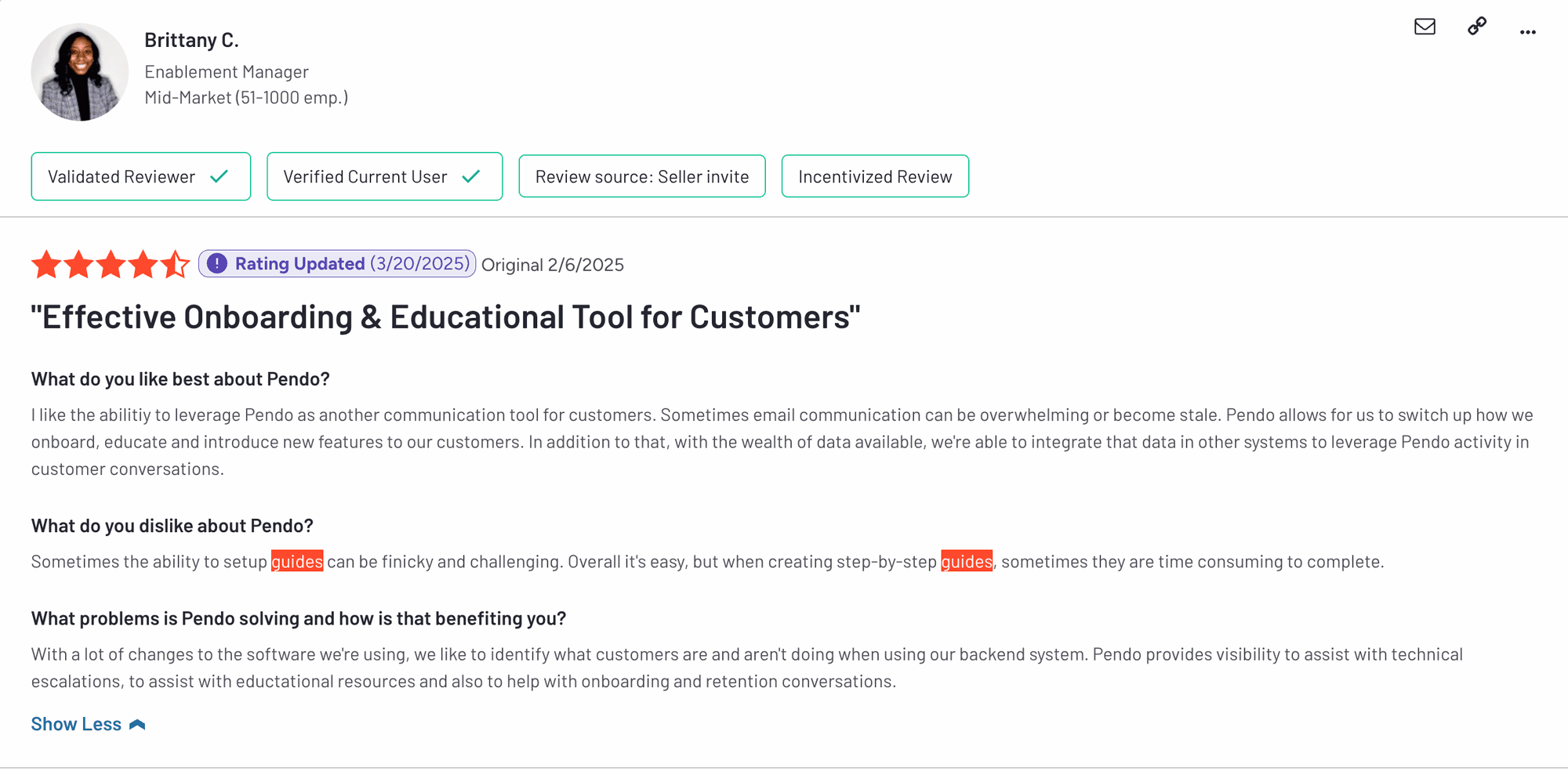Open the review title about Effective Onboarding
This screenshot has width=1568, height=771.
pos(445,317)
